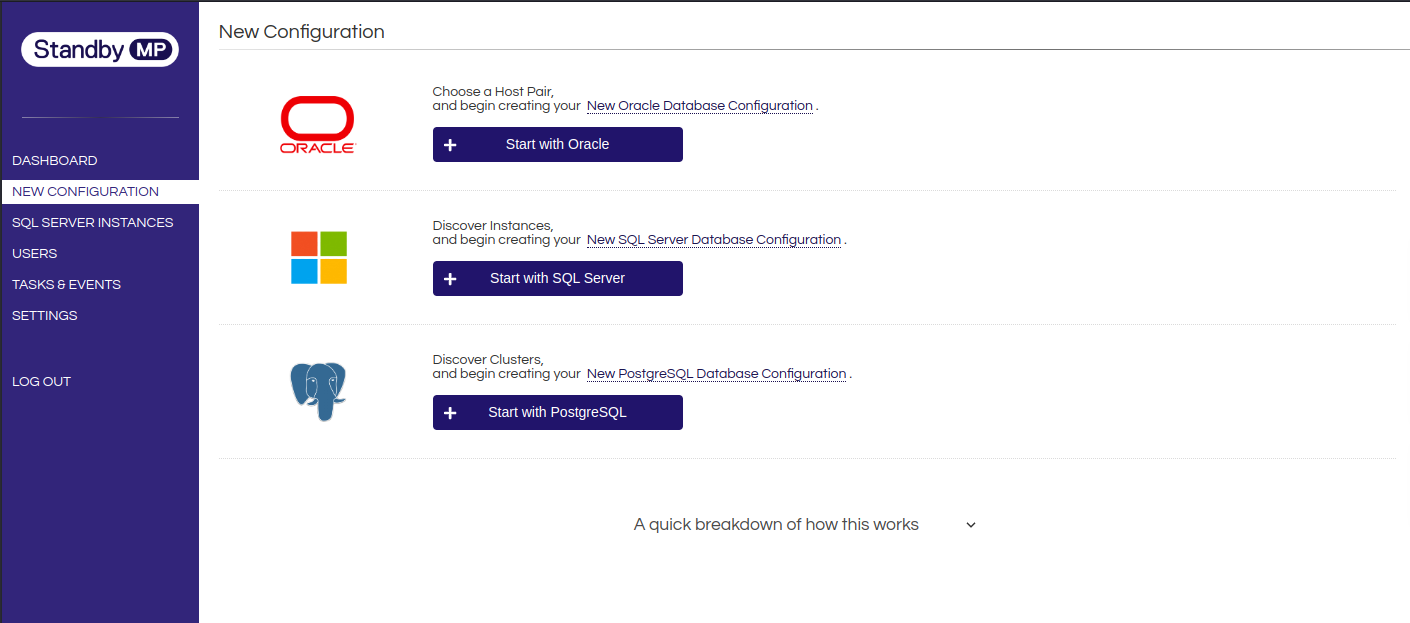Expand A quick breakdown of how this works
The width and height of the screenshot is (1410, 623).
(776, 524)
